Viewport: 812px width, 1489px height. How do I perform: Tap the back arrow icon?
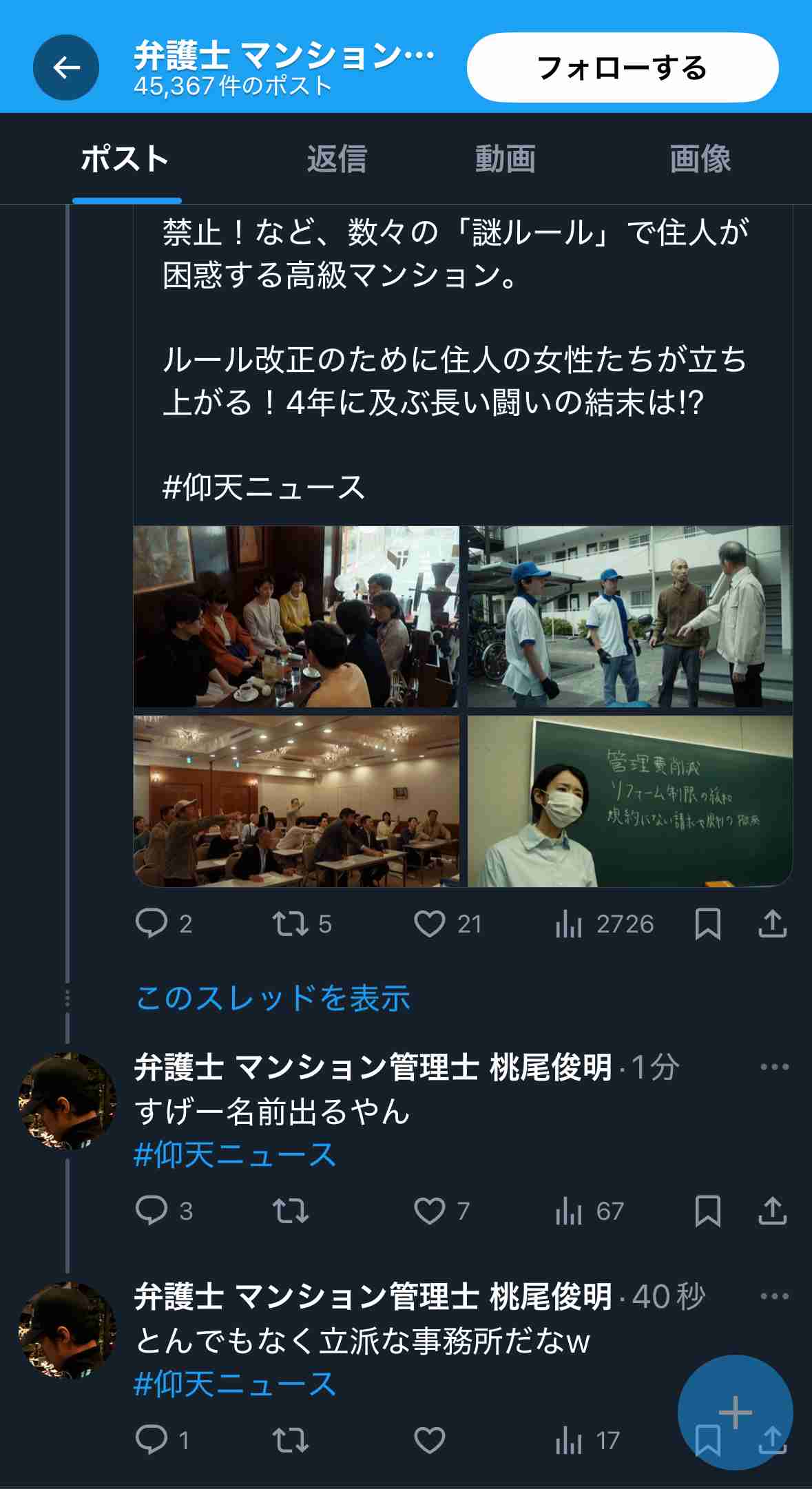pyautogui.click(x=66, y=67)
